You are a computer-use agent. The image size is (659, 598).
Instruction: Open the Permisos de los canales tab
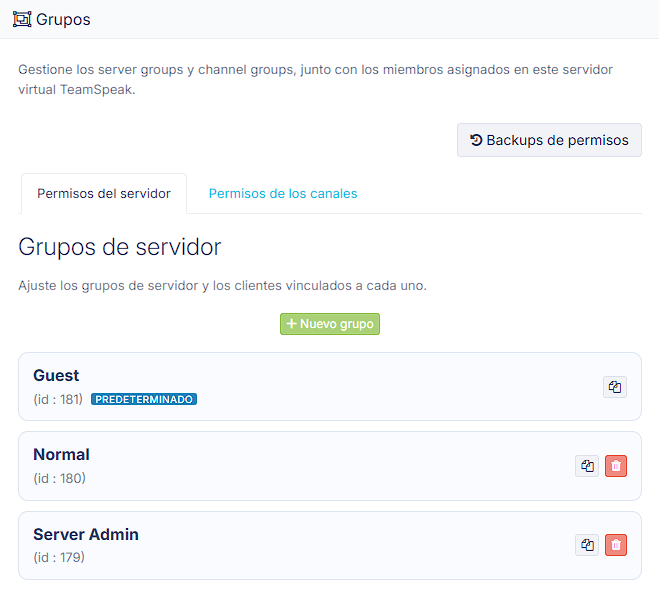(282, 193)
